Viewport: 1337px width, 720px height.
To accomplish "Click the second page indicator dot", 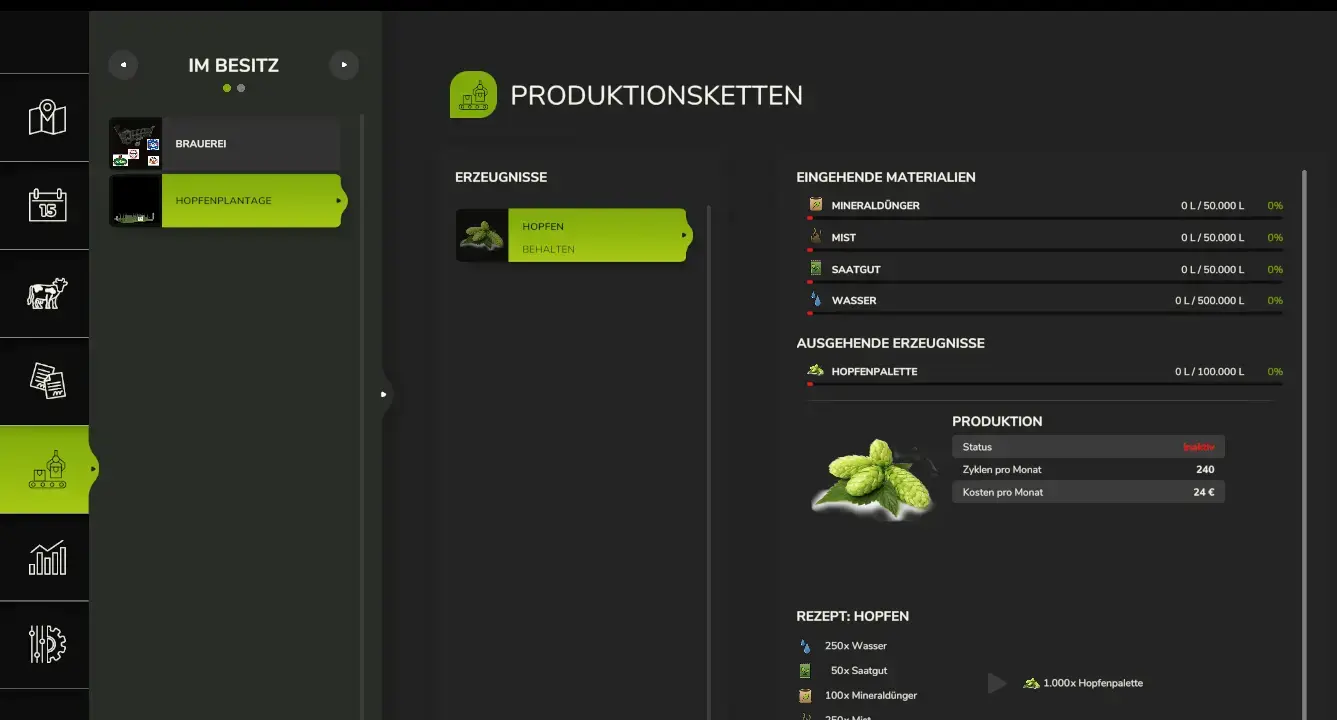I will pyautogui.click(x=241, y=88).
